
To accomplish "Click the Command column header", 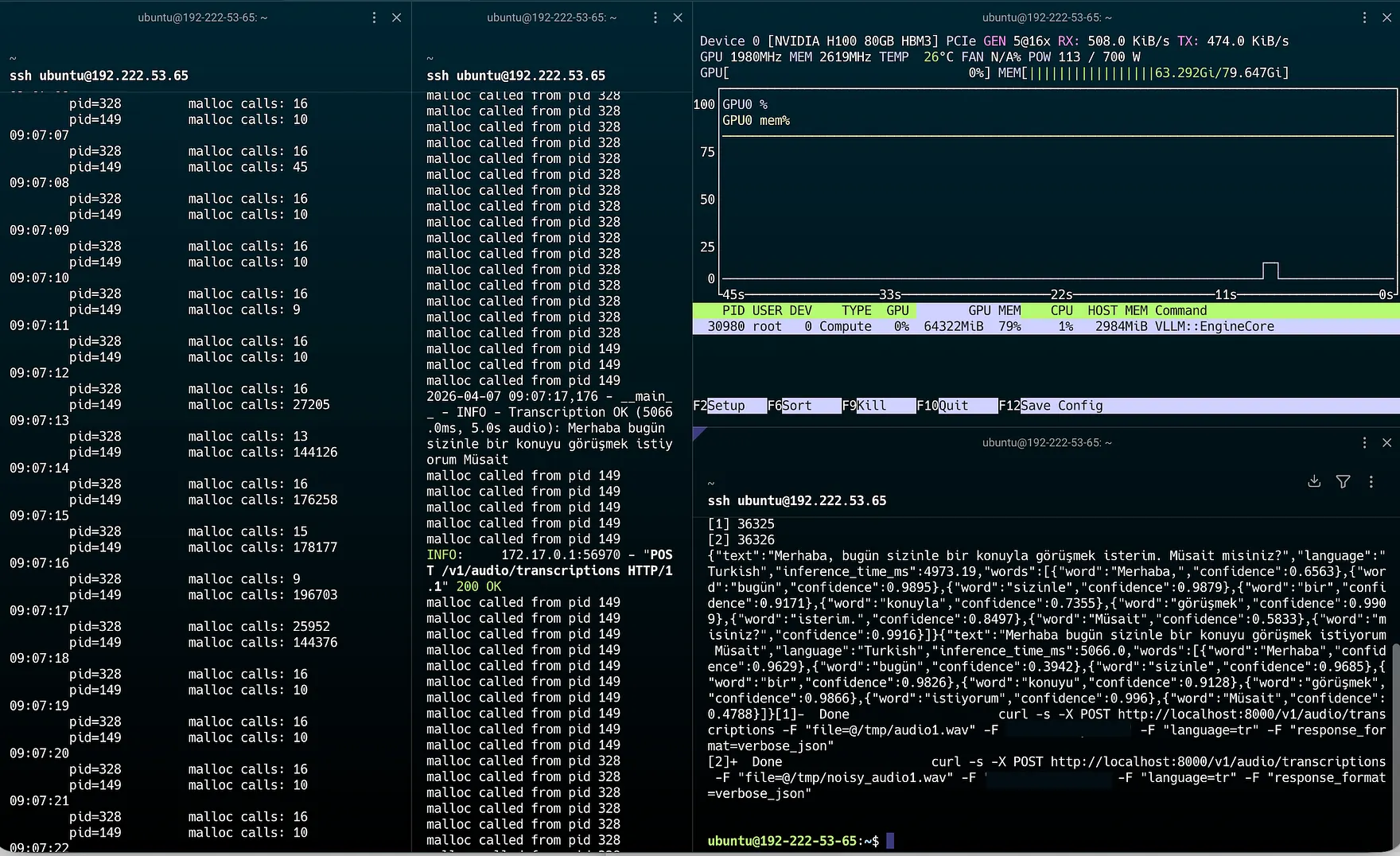I will [1181, 311].
